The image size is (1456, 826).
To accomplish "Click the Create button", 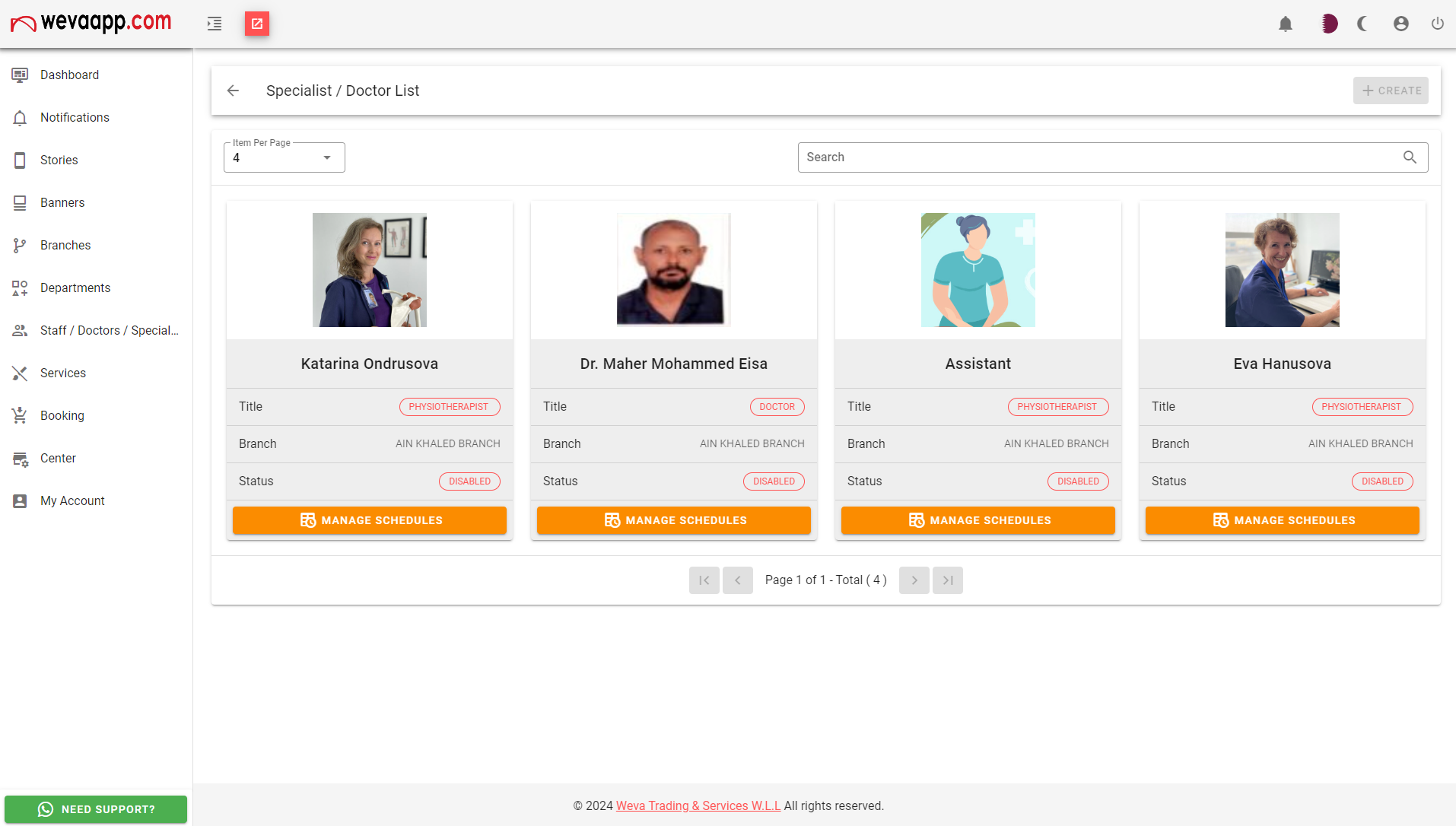I will point(1391,91).
